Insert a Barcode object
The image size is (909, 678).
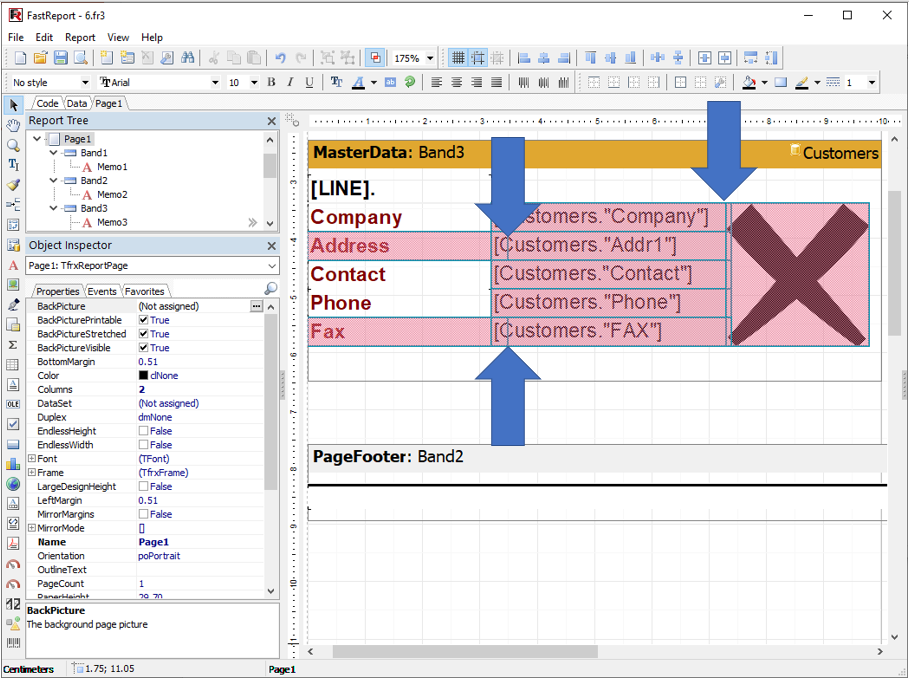13,643
